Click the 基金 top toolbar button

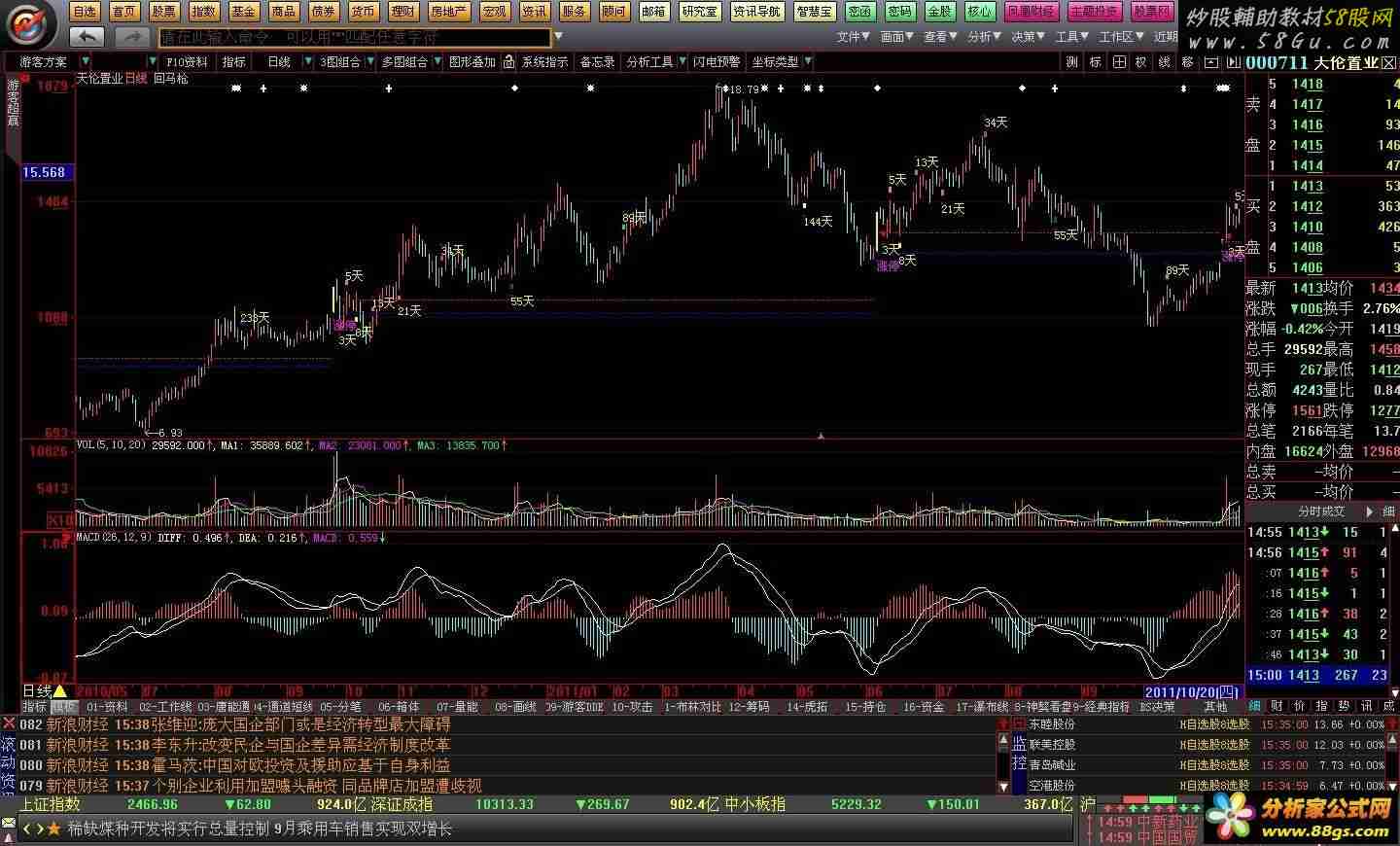(x=243, y=12)
